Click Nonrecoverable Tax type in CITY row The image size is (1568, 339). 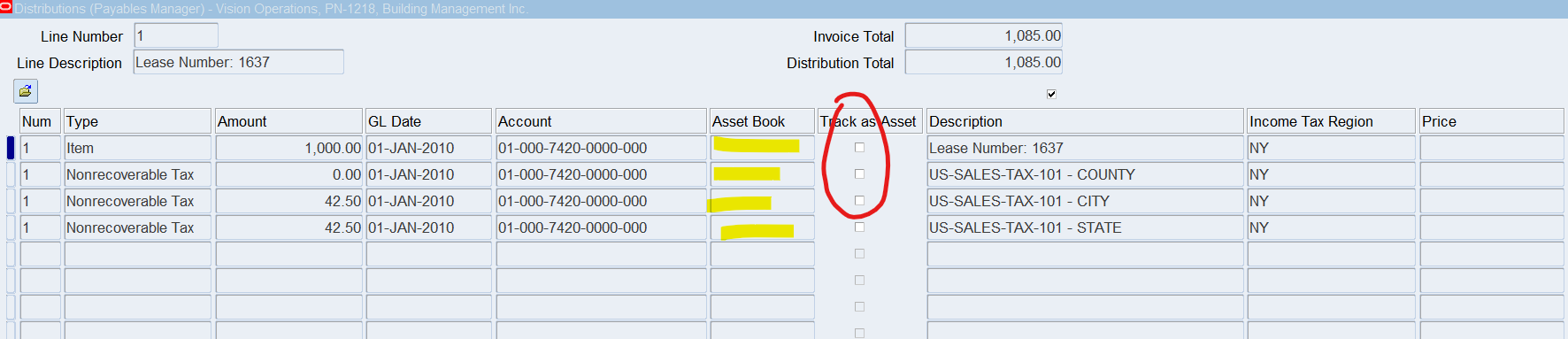tap(138, 201)
